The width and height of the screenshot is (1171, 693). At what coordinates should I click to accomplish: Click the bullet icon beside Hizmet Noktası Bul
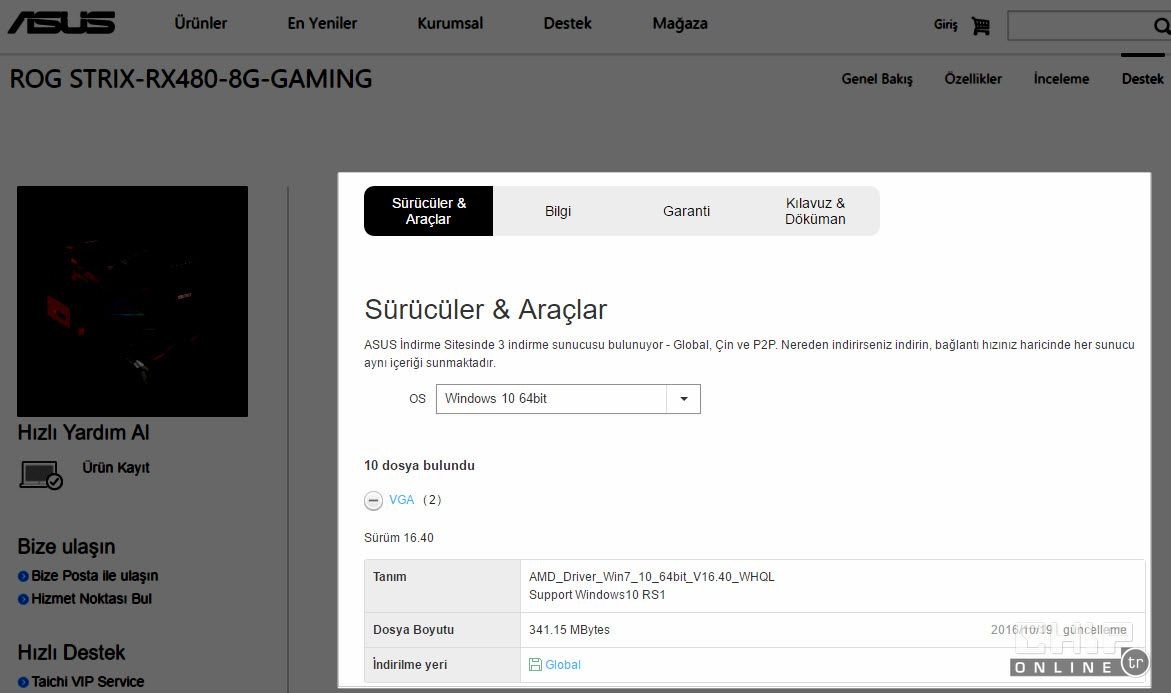23,599
